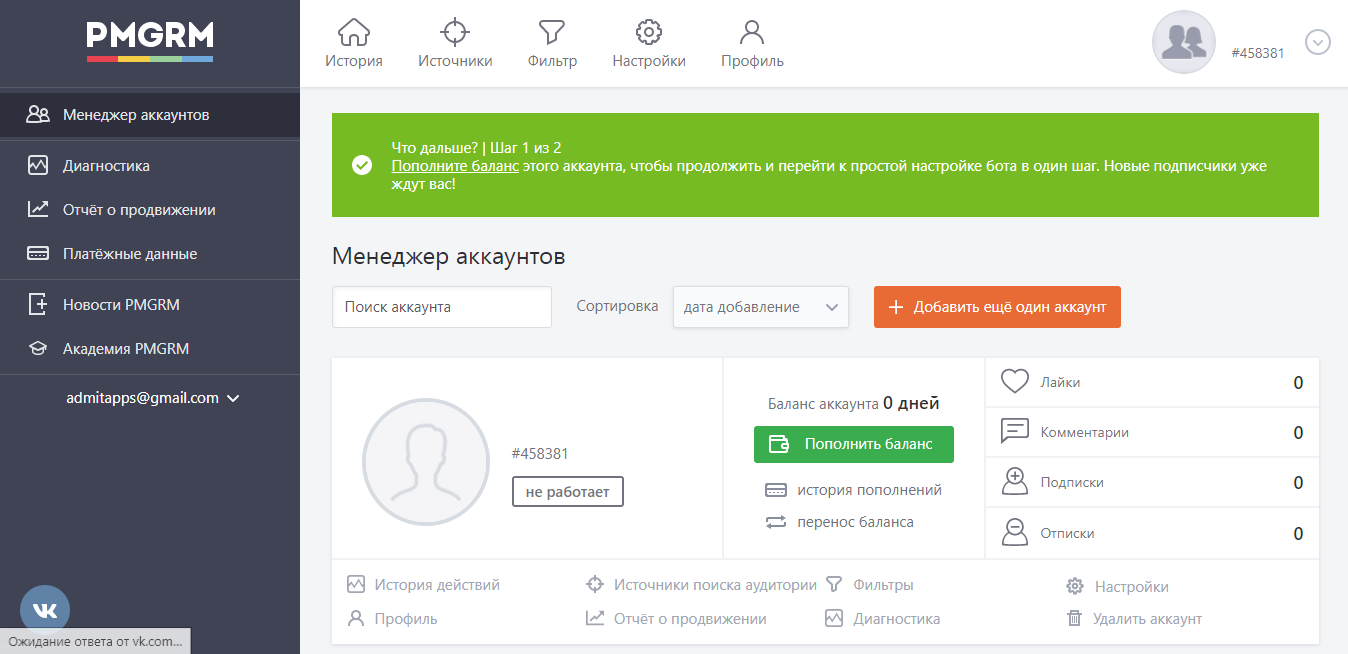Click the Пополните баланс link in banner
Image resolution: width=1348 pixels, height=654 pixels.
[455, 166]
